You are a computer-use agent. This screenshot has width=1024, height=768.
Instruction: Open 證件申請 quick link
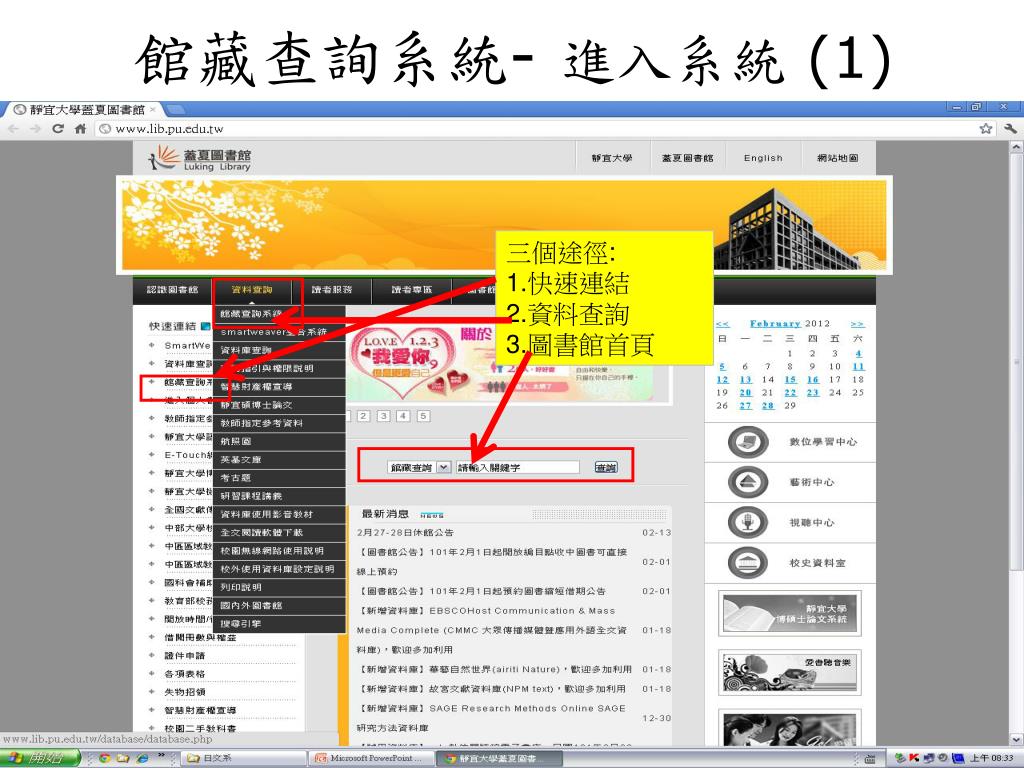[x=185, y=656]
